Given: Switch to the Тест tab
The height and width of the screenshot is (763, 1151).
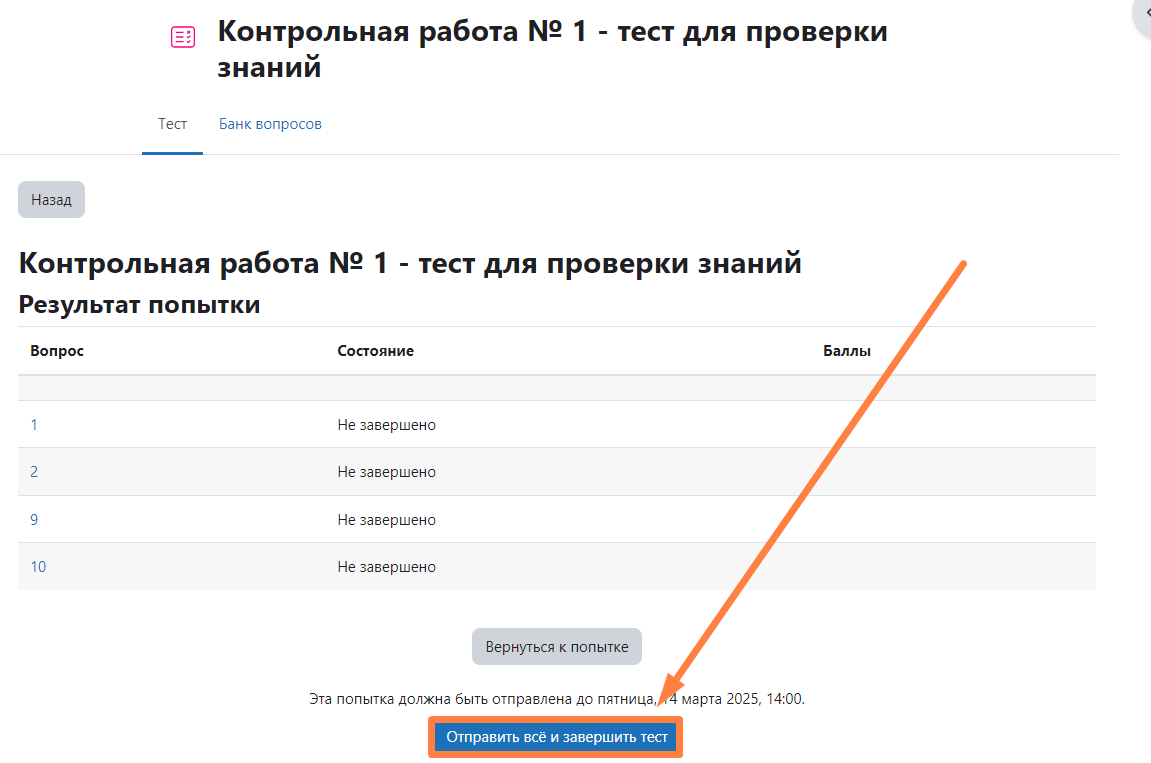Looking at the screenshot, I should coord(172,124).
